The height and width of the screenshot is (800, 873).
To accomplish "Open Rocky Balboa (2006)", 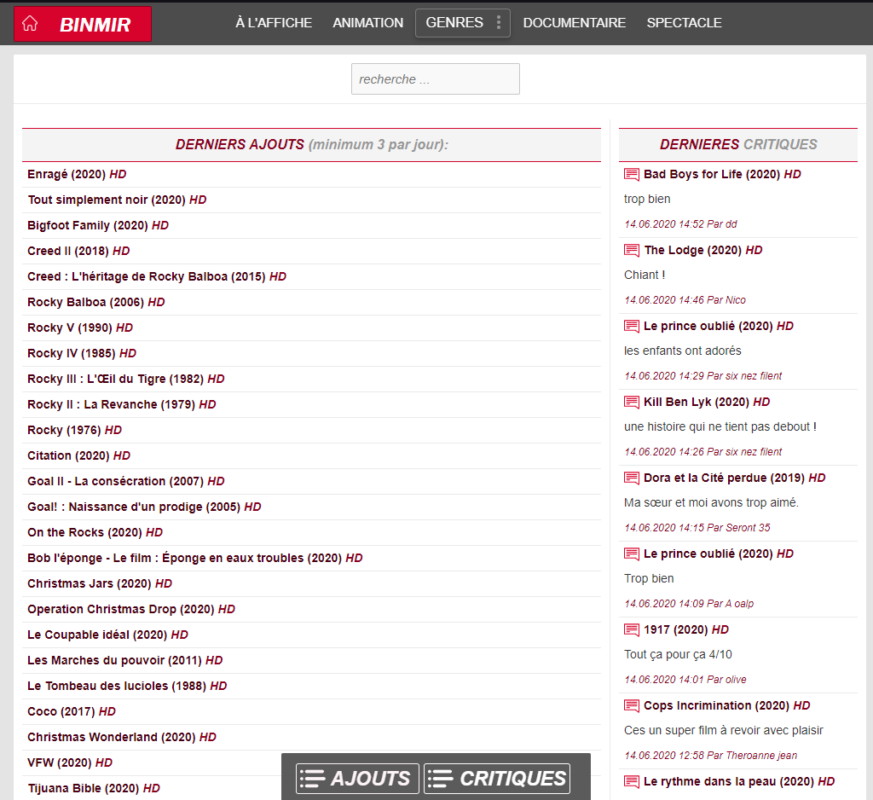I will (x=96, y=302).
